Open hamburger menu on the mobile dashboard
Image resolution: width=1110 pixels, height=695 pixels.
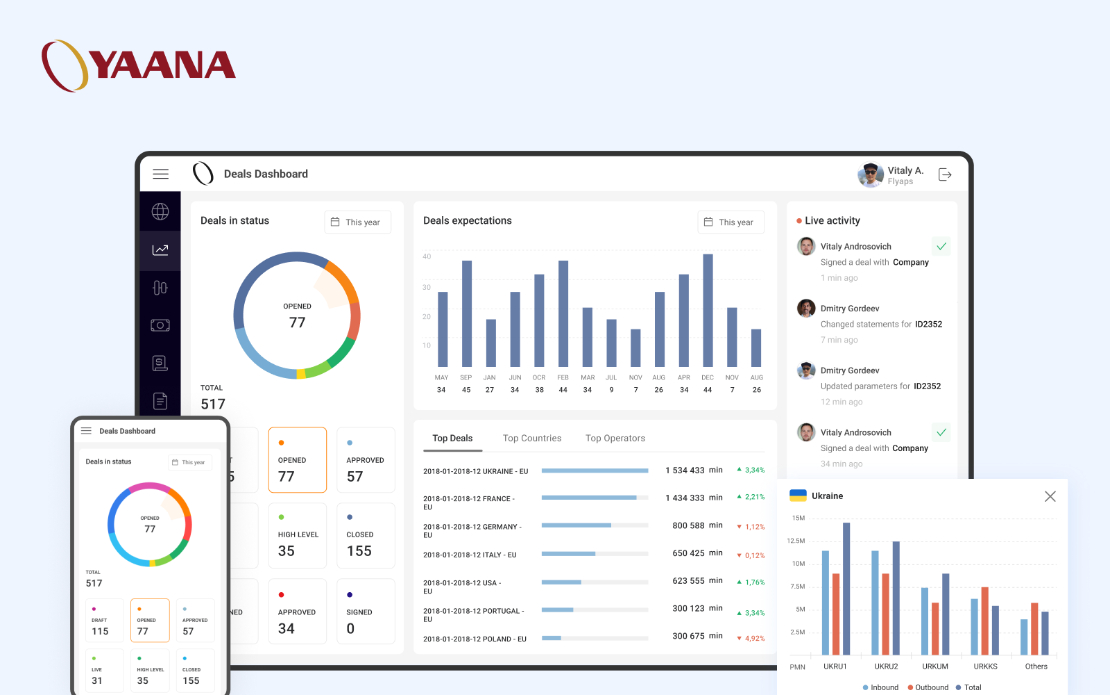click(86, 430)
